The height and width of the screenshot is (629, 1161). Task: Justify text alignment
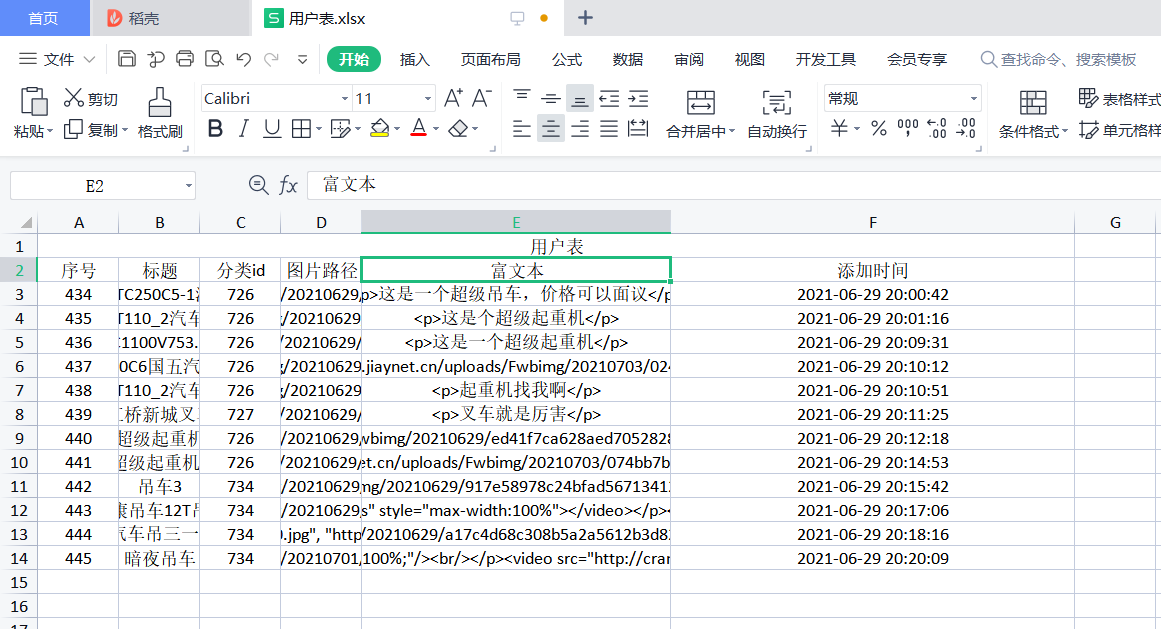(x=609, y=129)
